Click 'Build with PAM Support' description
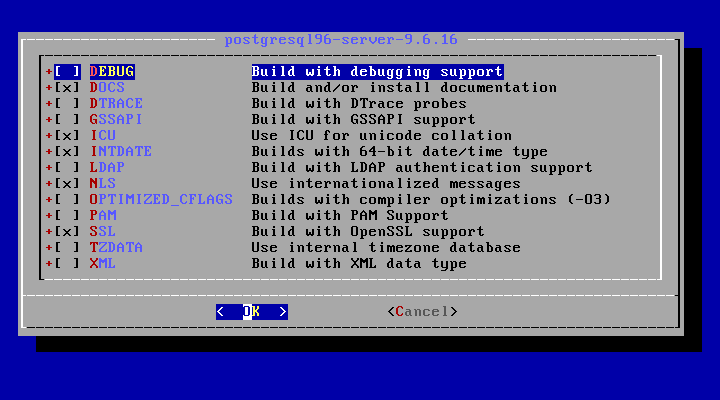The height and width of the screenshot is (400, 720). (x=350, y=215)
